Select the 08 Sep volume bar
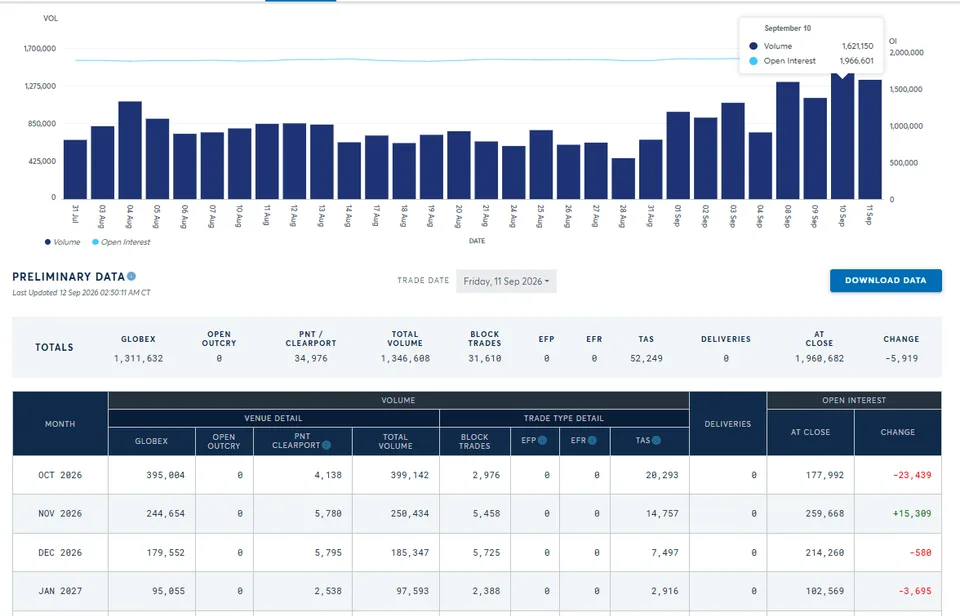The width and height of the screenshot is (960, 616). tap(788, 141)
